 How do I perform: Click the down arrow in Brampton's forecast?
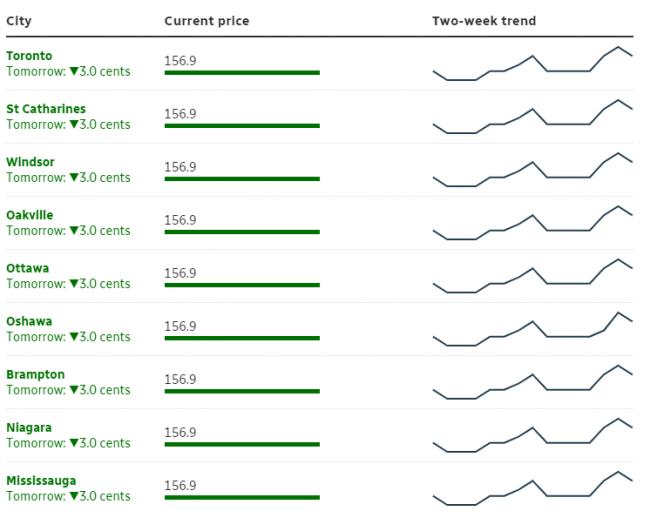point(74,390)
